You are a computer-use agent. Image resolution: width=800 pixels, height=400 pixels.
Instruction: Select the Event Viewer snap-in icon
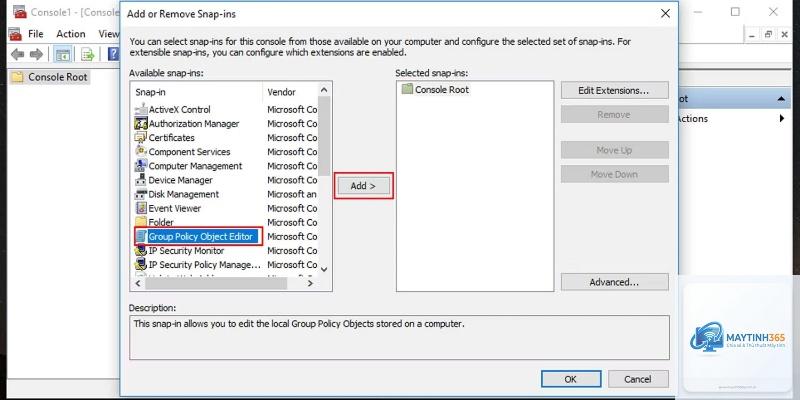[x=141, y=208]
